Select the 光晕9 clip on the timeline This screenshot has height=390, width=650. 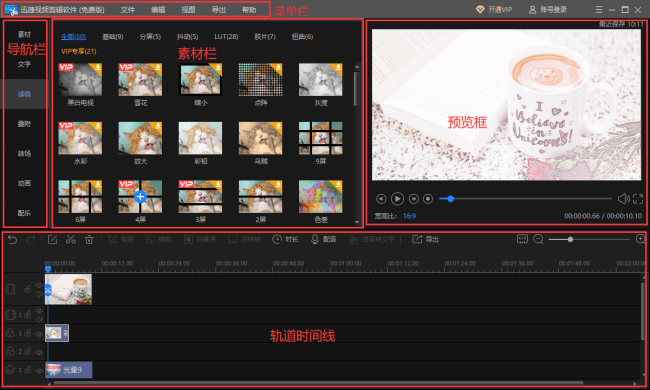point(69,370)
